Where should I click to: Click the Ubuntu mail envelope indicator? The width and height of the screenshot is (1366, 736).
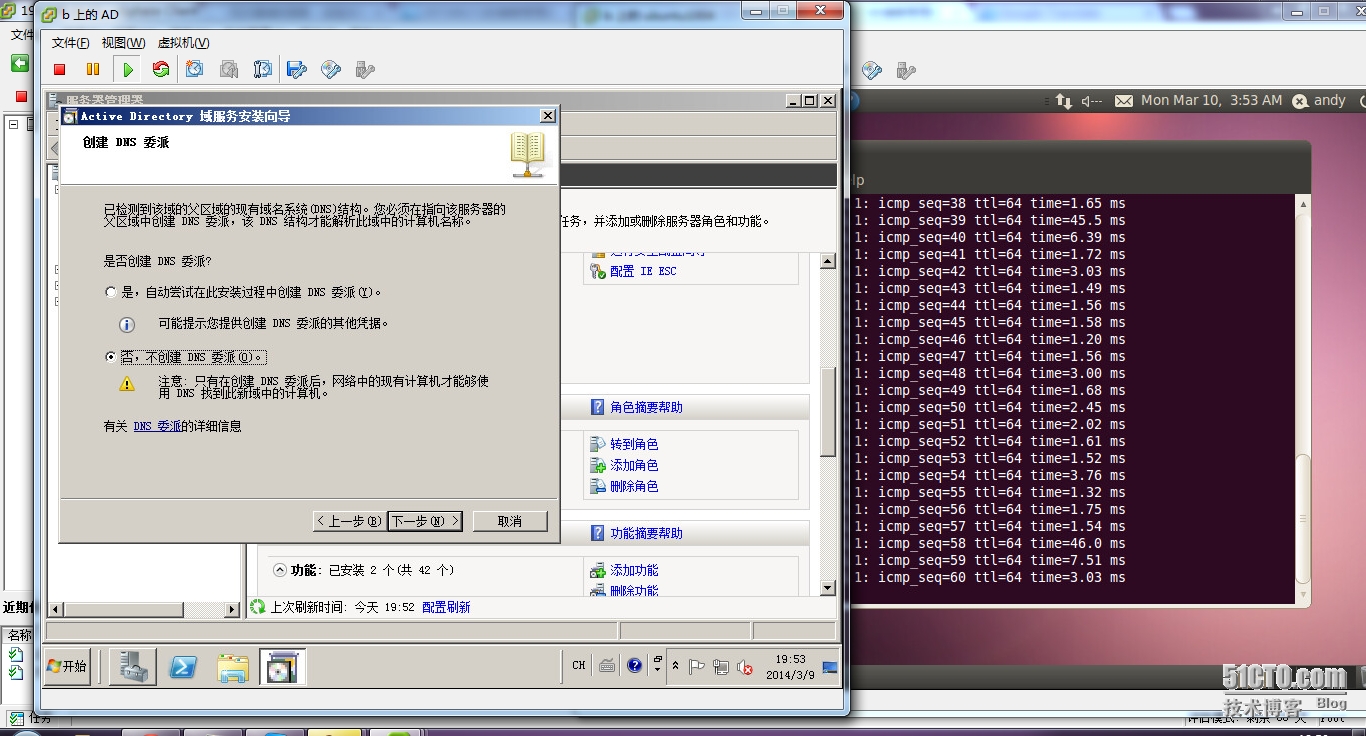tap(1124, 100)
